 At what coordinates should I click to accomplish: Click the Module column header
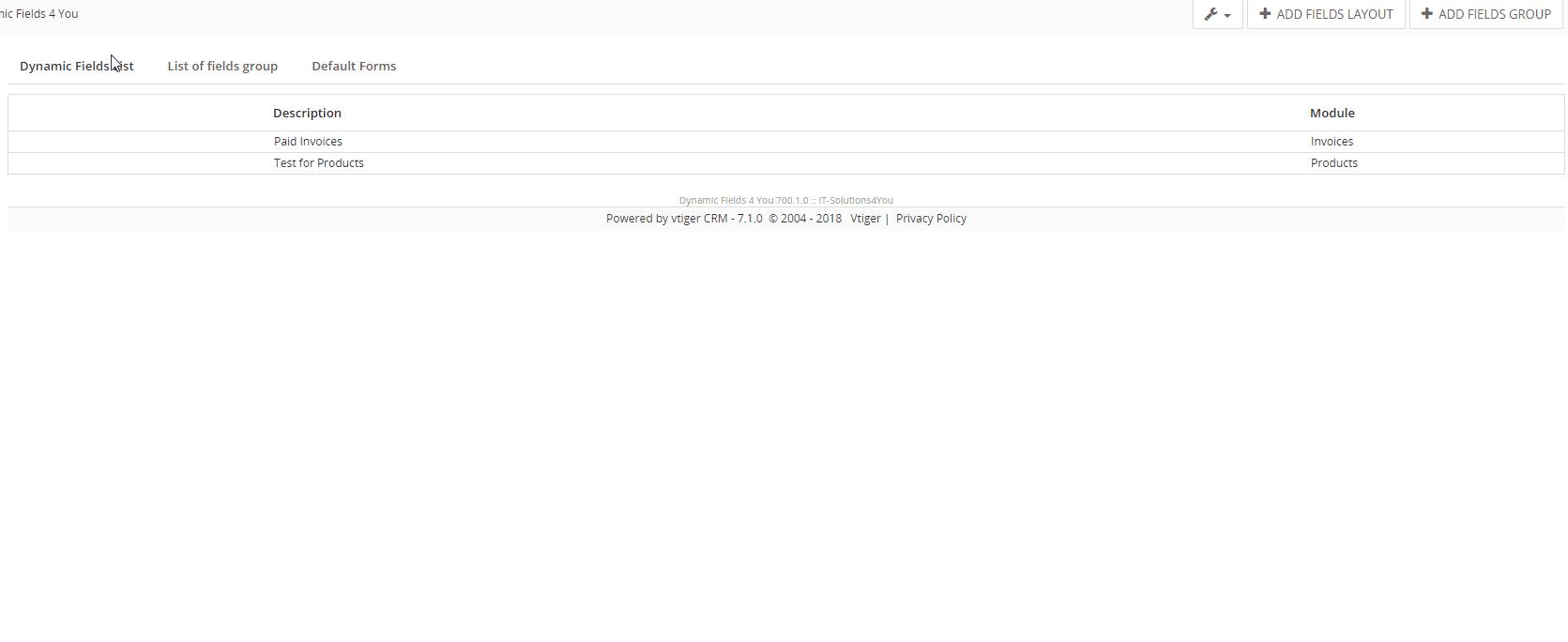(x=1332, y=113)
